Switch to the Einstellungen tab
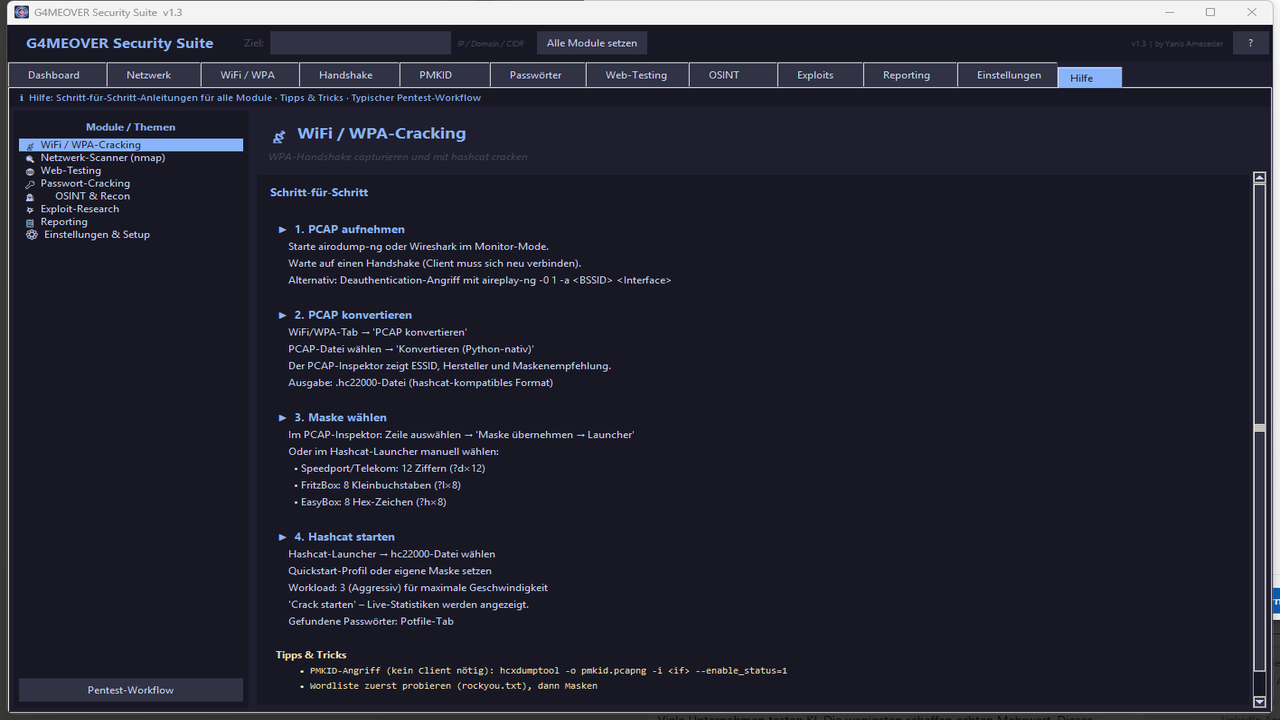 click(x=1009, y=75)
